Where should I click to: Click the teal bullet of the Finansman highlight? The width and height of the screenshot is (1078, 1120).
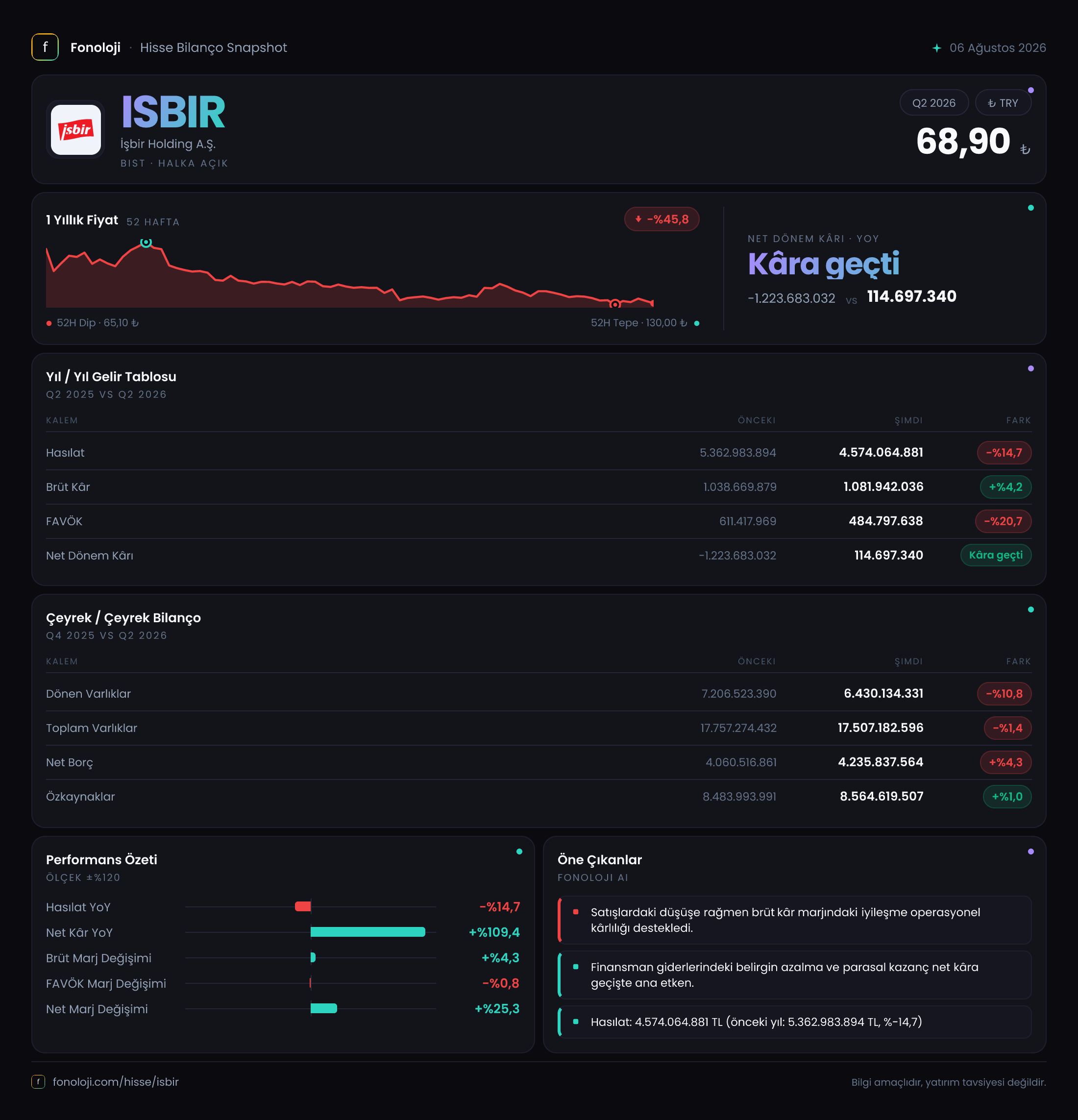(576, 967)
